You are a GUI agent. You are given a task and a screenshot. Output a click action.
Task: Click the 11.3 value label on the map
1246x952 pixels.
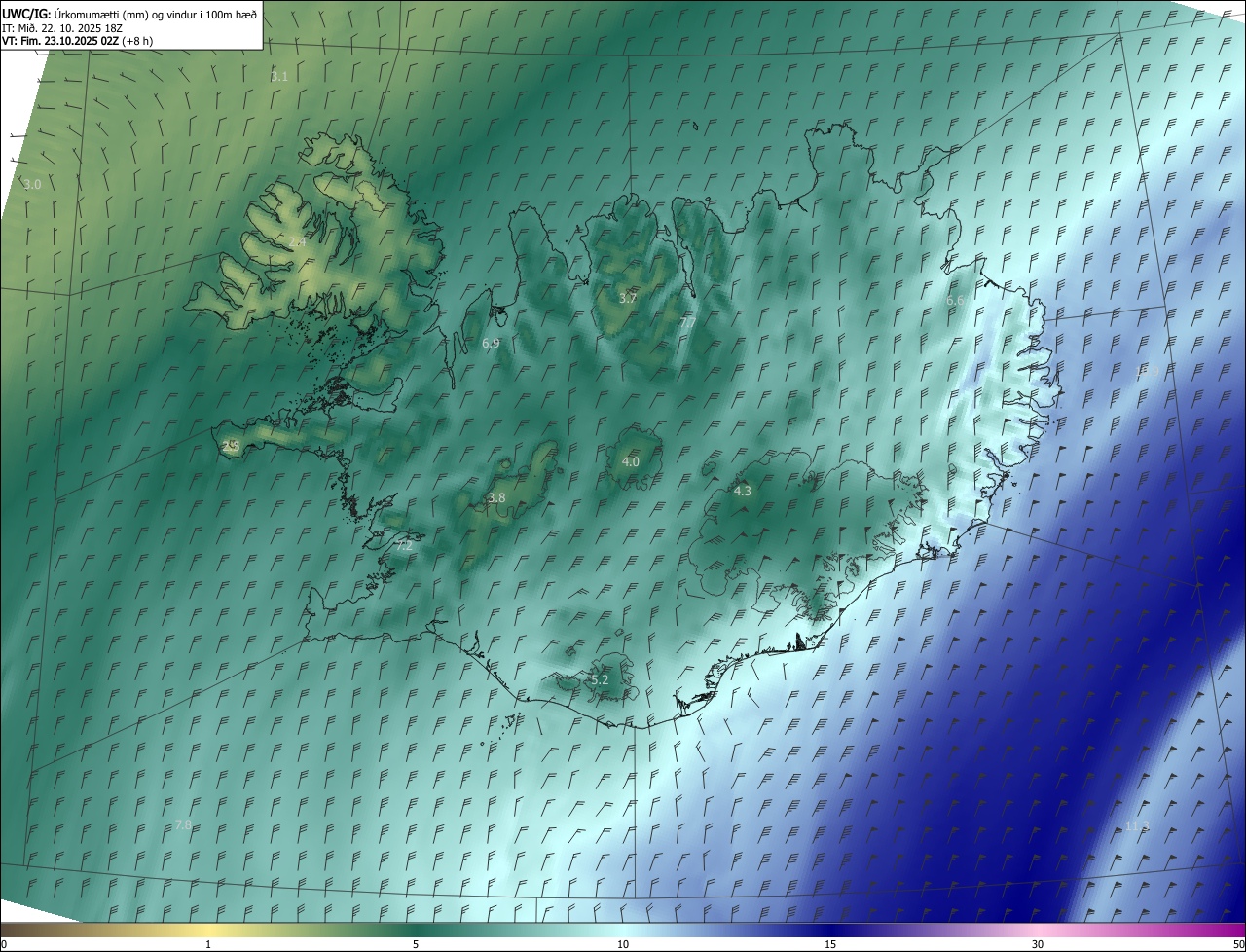pos(1137,825)
